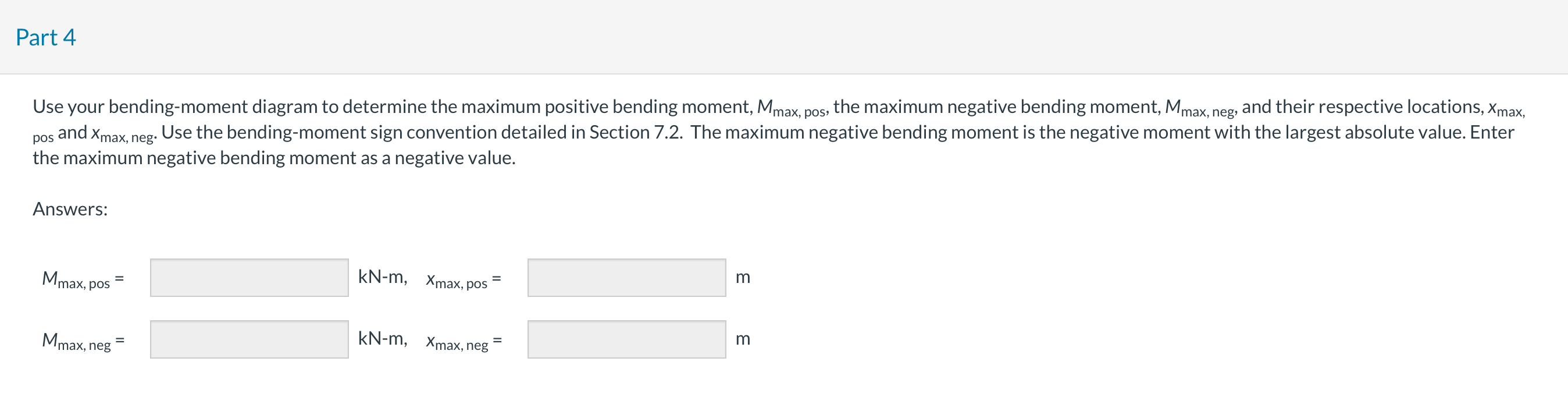Click the equals sign after xmax, neg
Image resolution: width=1568 pixels, height=418 pixels.
498,339
